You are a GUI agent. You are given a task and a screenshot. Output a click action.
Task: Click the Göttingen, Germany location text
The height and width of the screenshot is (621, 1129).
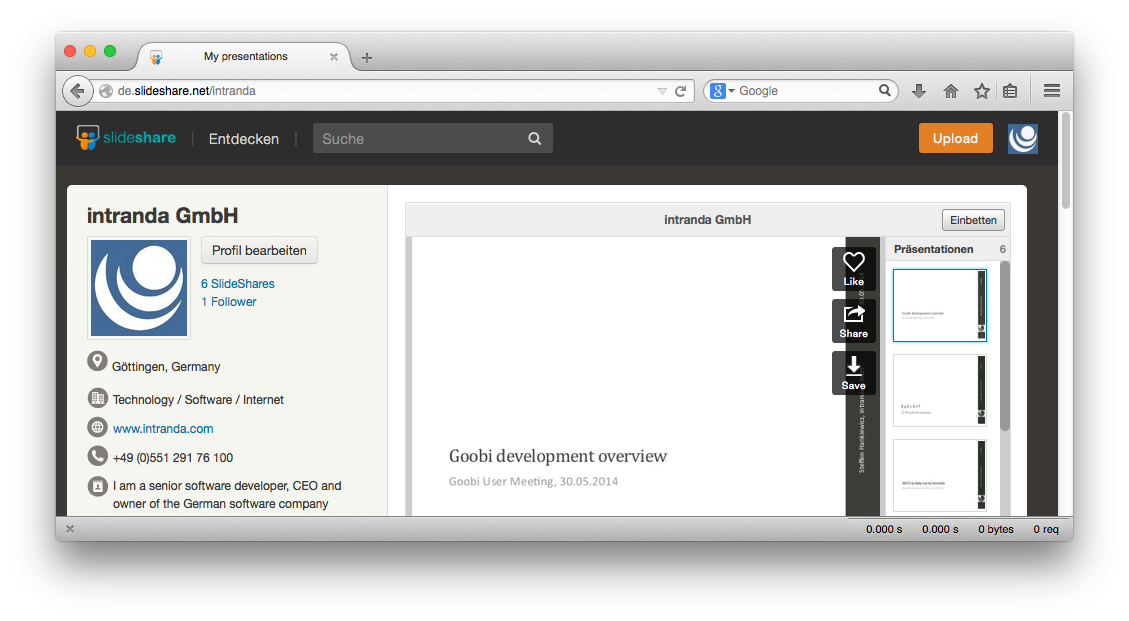(166, 367)
